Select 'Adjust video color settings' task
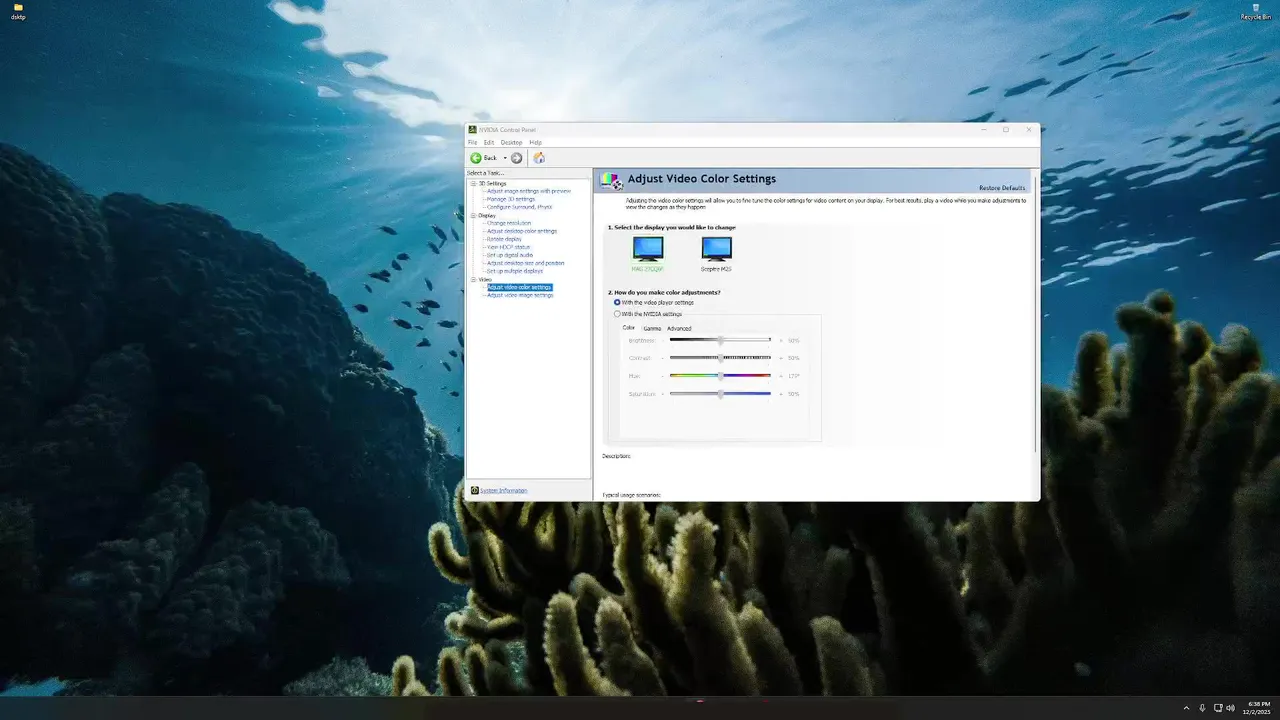 click(x=519, y=287)
